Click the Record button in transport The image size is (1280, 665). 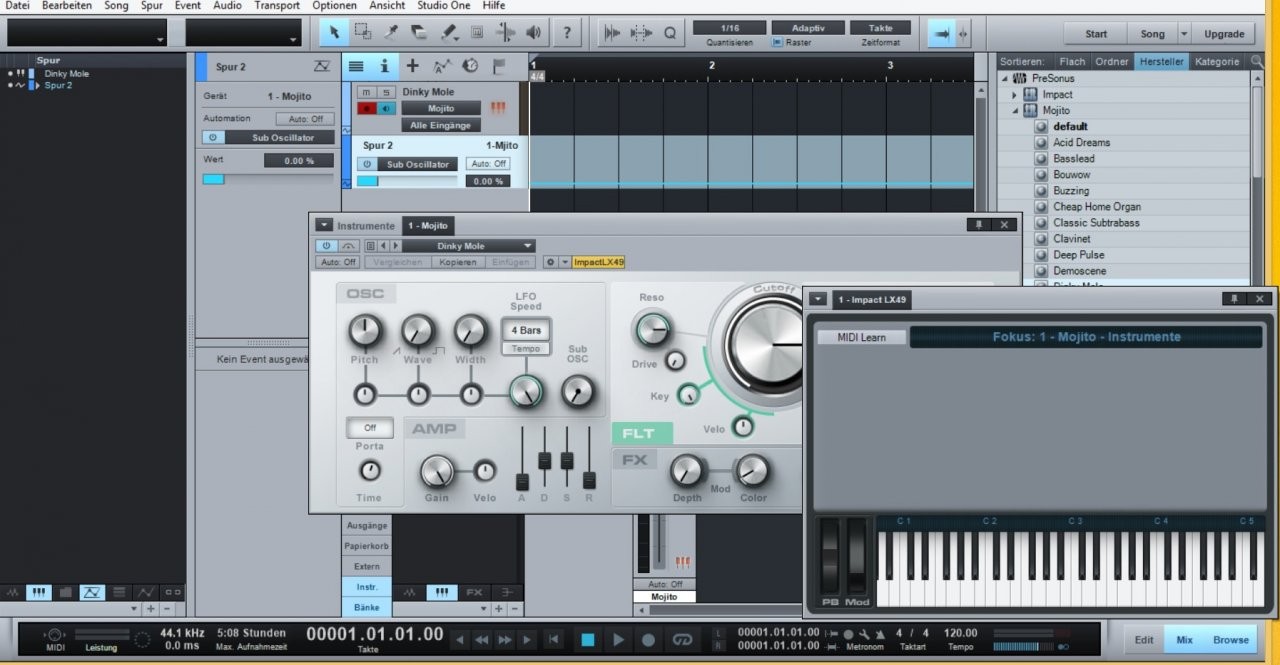pos(648,640)
